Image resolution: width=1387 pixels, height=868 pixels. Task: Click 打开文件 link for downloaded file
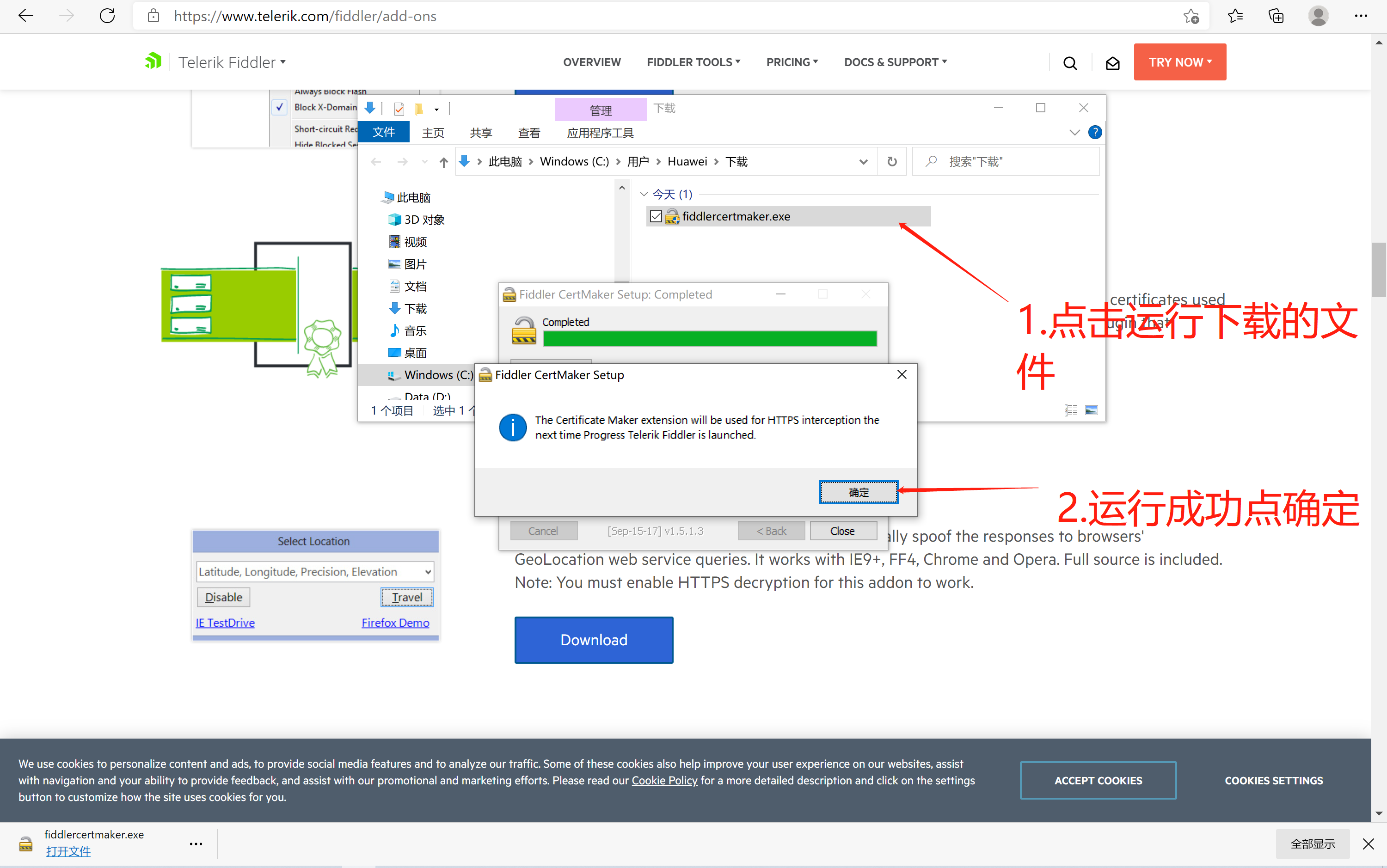(x=68, y=851)
